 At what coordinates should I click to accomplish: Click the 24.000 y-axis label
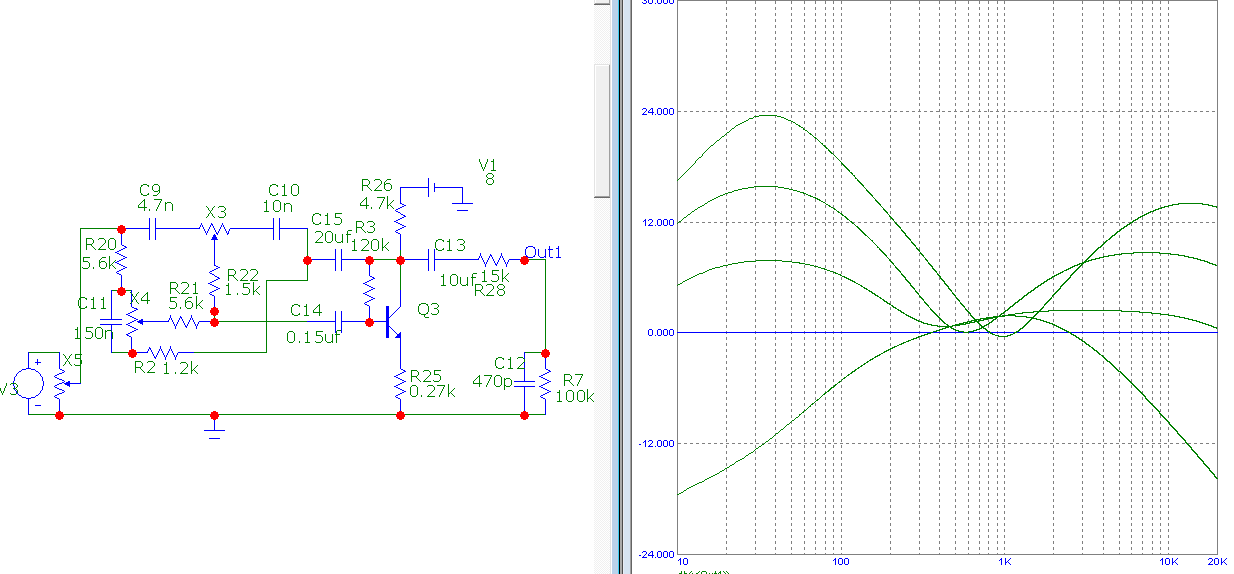tap(656, 111)
